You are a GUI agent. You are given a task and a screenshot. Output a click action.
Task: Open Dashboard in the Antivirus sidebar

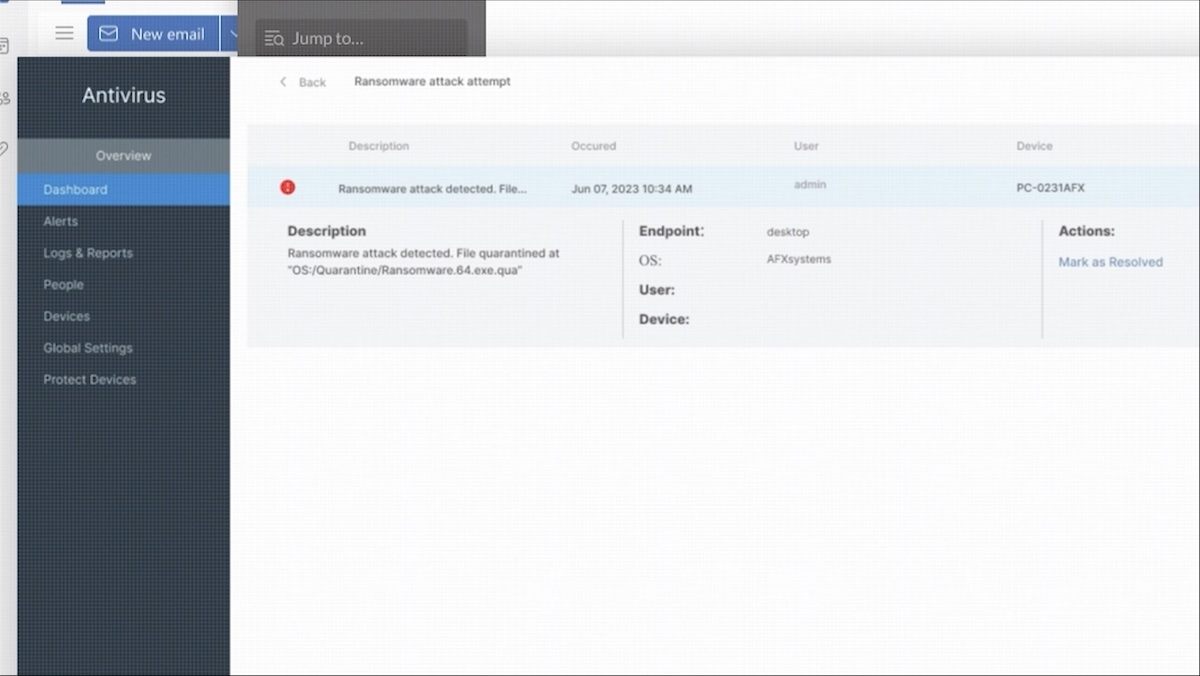(124, 189)
